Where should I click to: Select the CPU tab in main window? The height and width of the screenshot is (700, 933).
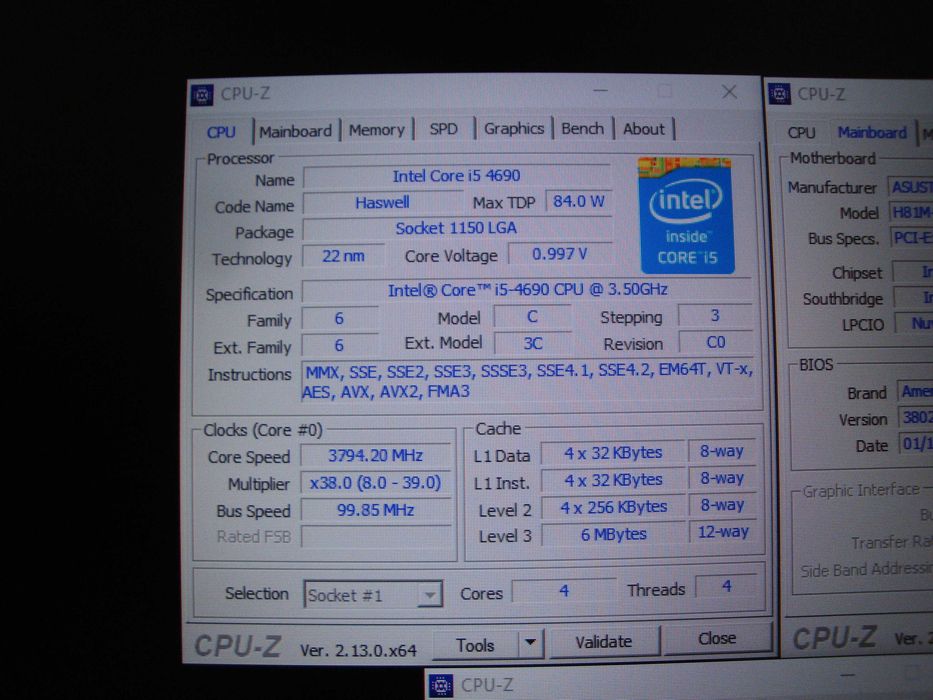[x=221, y=132]
